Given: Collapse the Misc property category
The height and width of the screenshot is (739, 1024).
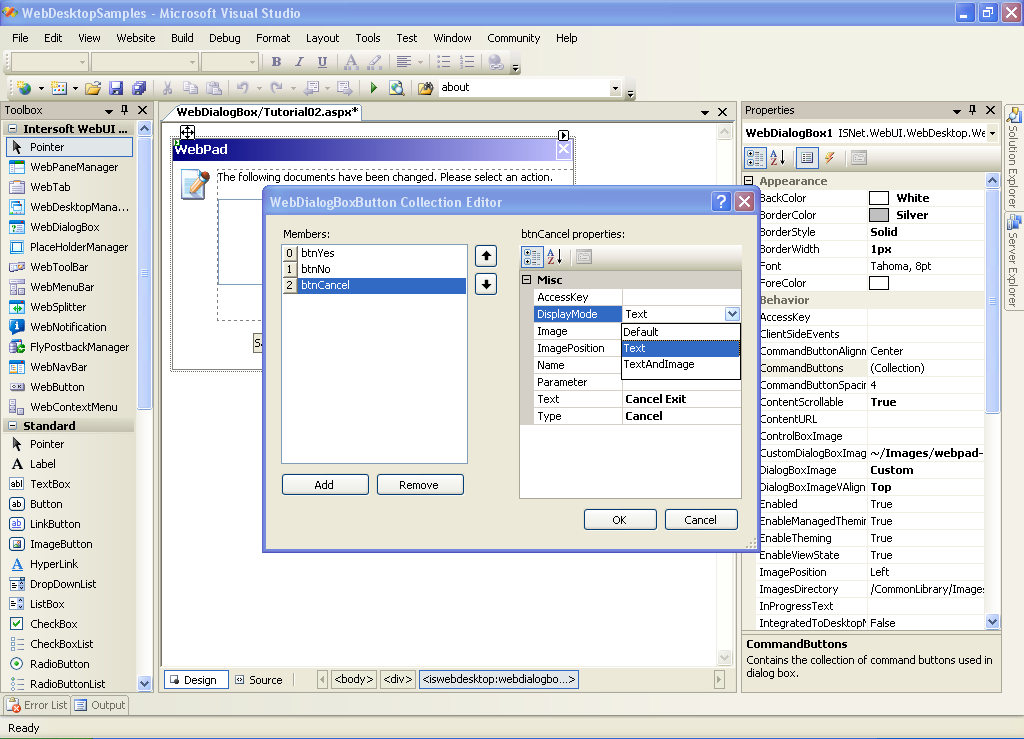Looking at the screenshot, I should pos(527,280).
